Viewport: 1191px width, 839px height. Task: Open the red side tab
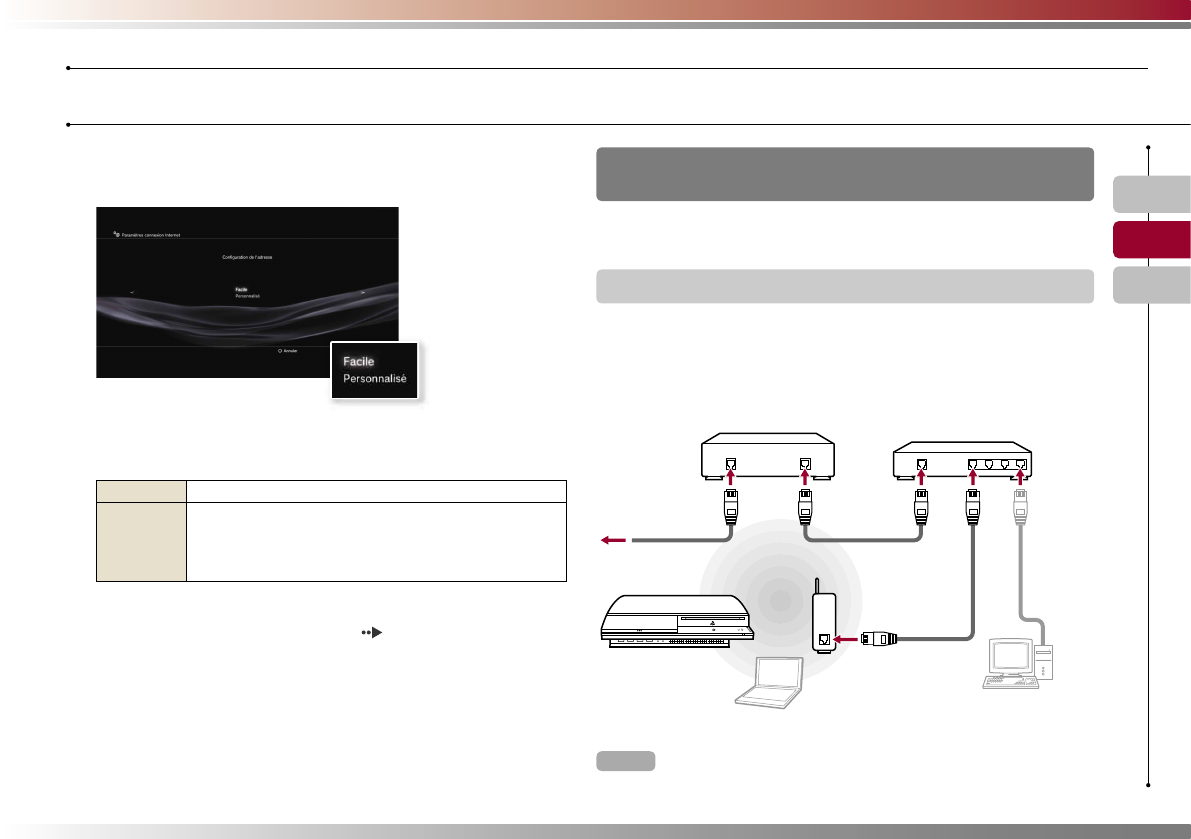coord(1152,240)
